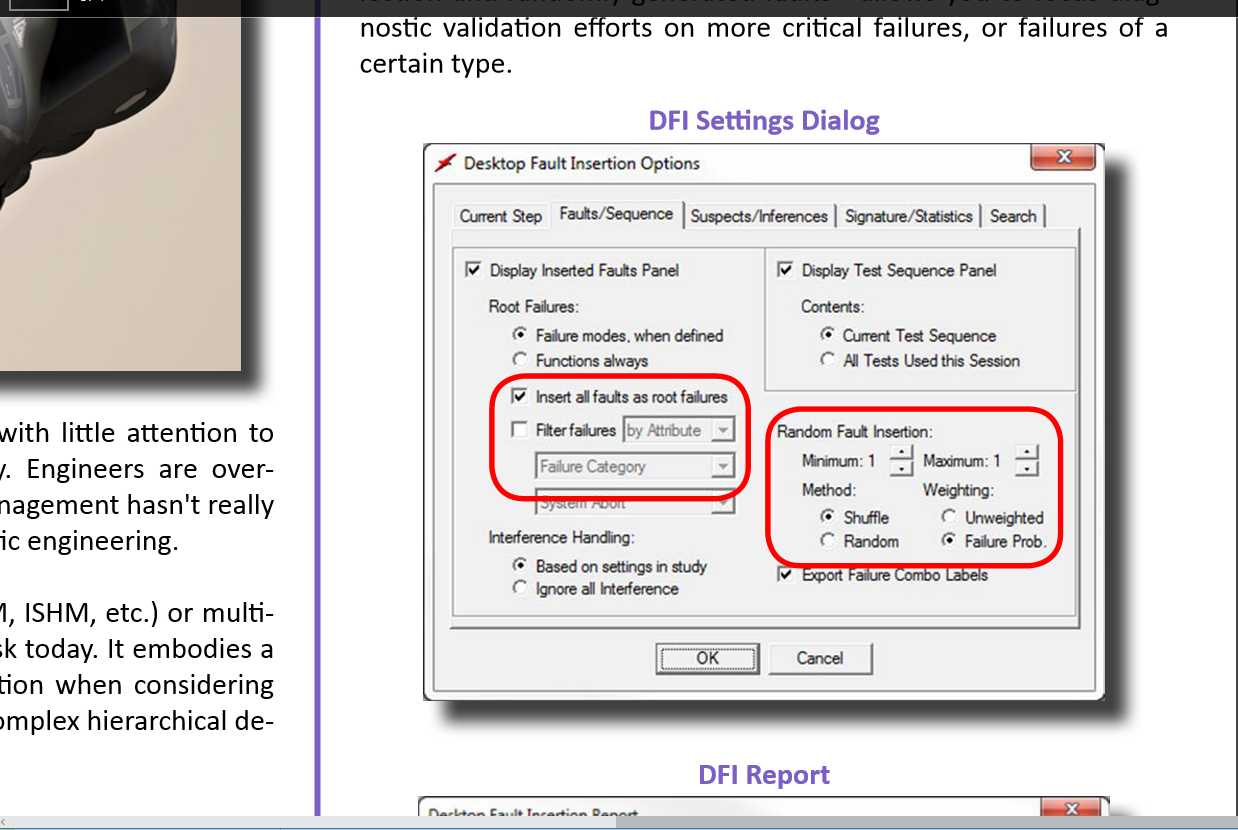Click the Weighting label

[958, 490]
